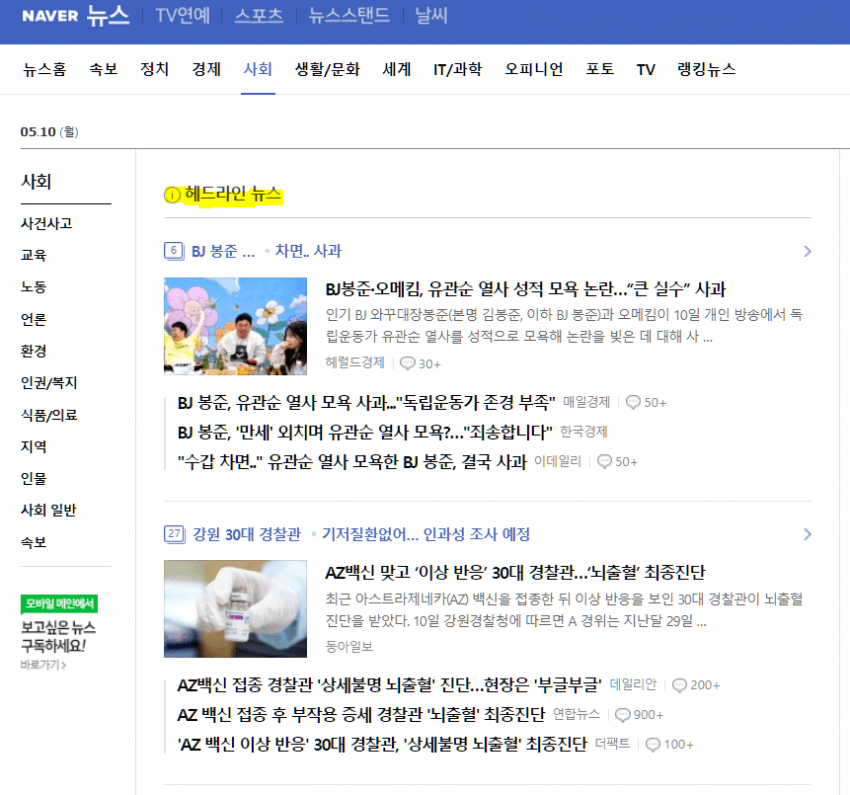Open 인권/복지 in the sidebar

pos(49,383)
